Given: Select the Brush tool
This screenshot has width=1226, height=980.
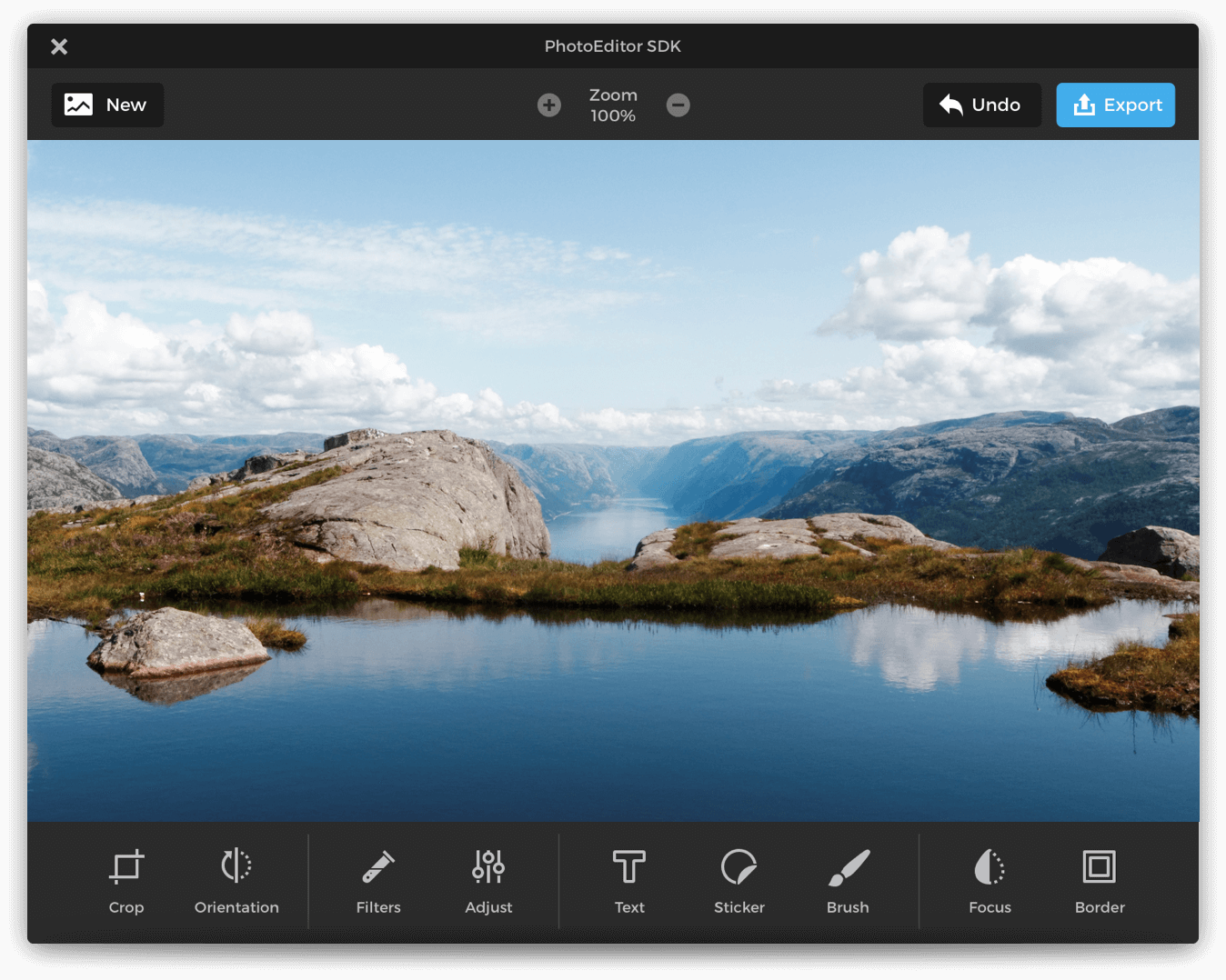Looking at the screenshot, I should 849,882.
